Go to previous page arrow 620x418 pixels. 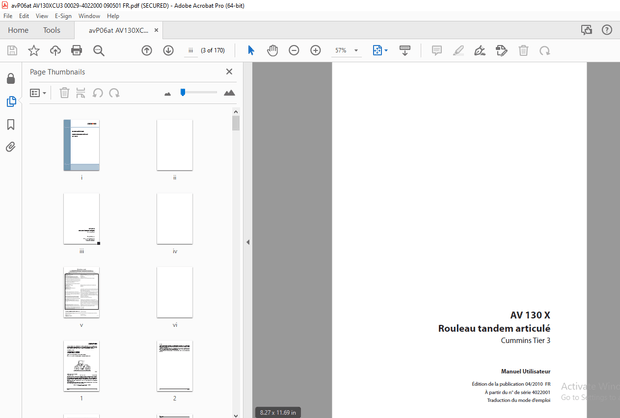pos(147,51)
